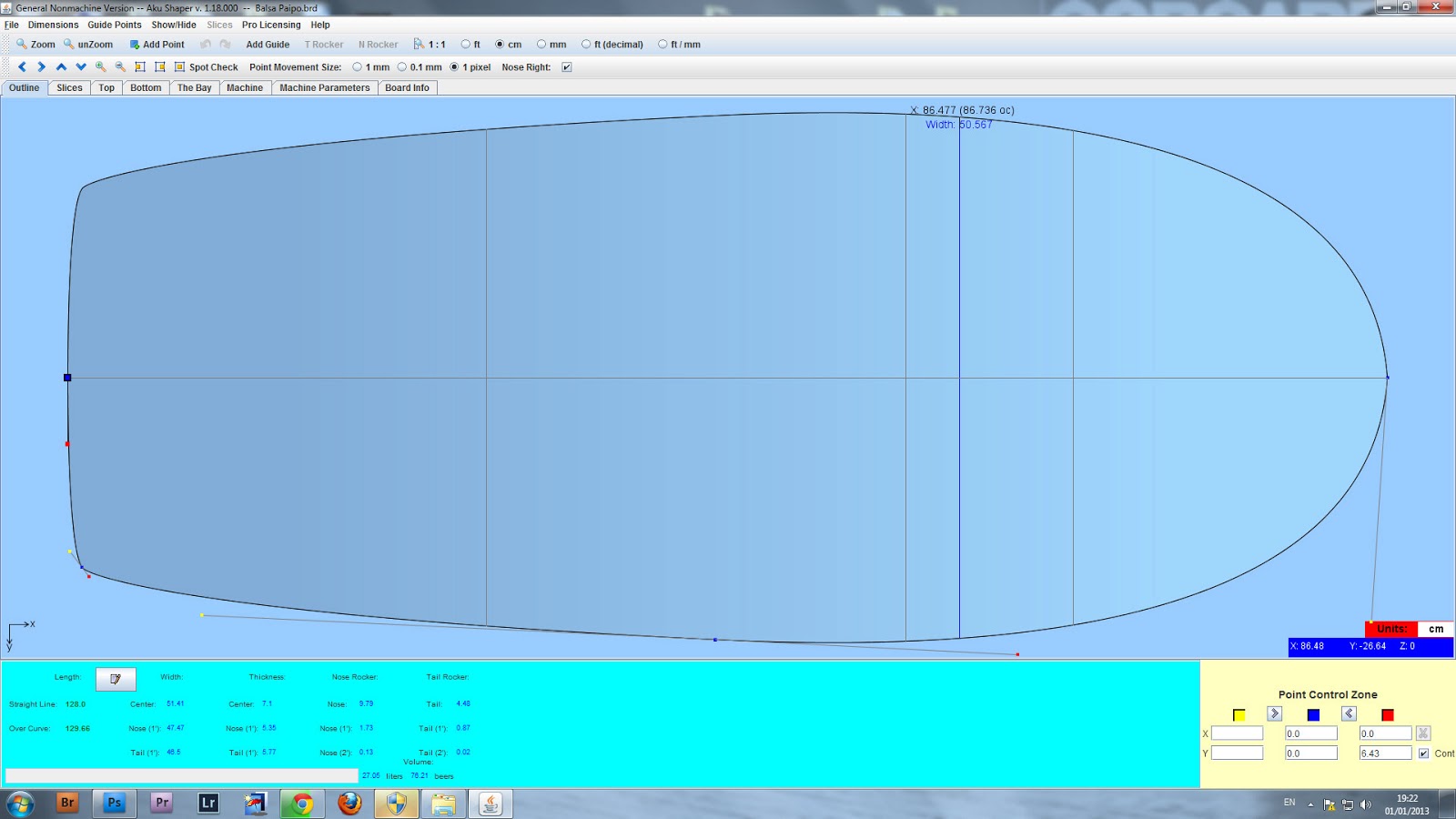Click the zoom-in magnifier in second toolbar
1456x819 pixels.
tap(101, 67)
